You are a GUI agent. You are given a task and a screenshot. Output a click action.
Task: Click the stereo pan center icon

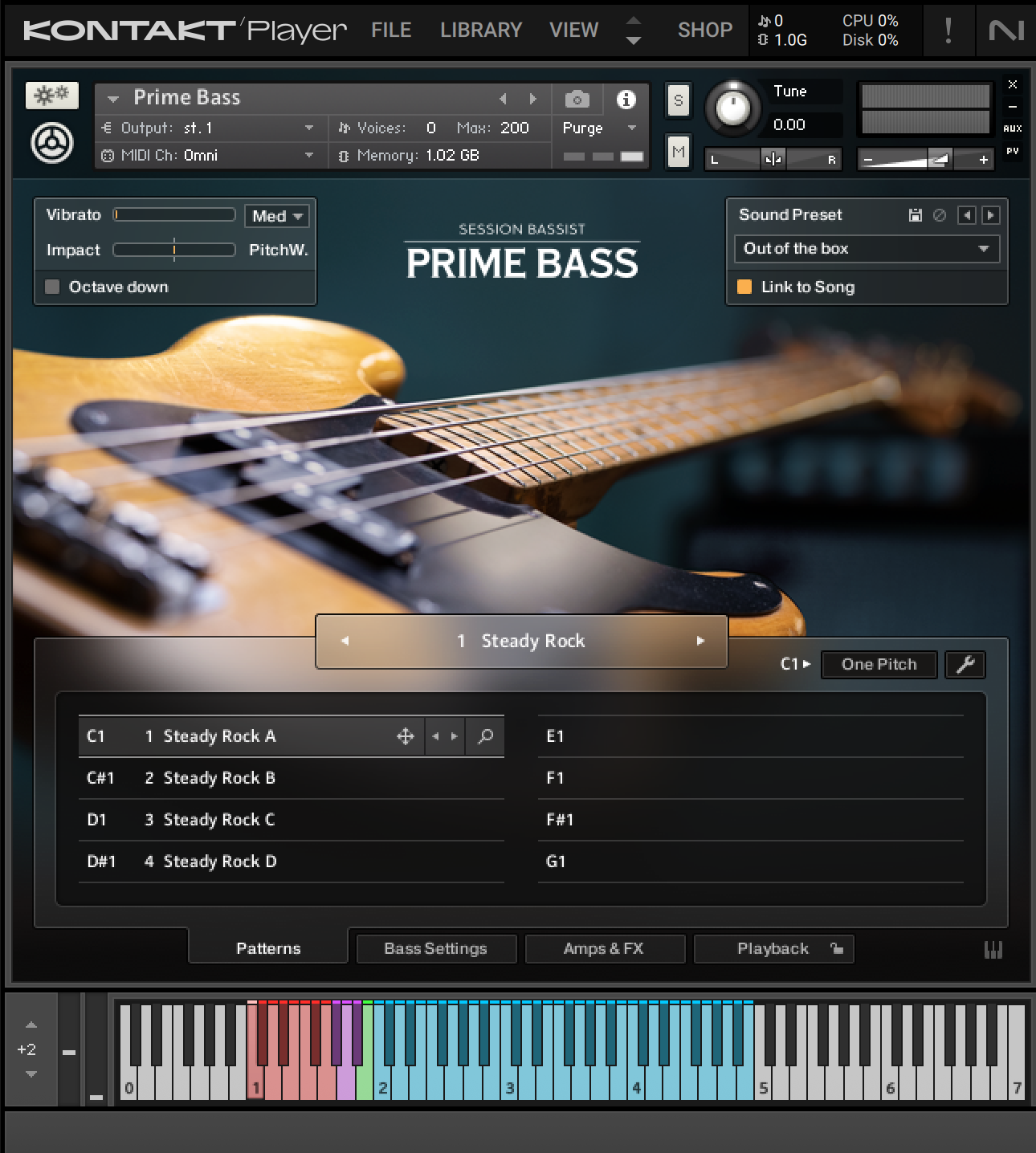coord(773,159)
